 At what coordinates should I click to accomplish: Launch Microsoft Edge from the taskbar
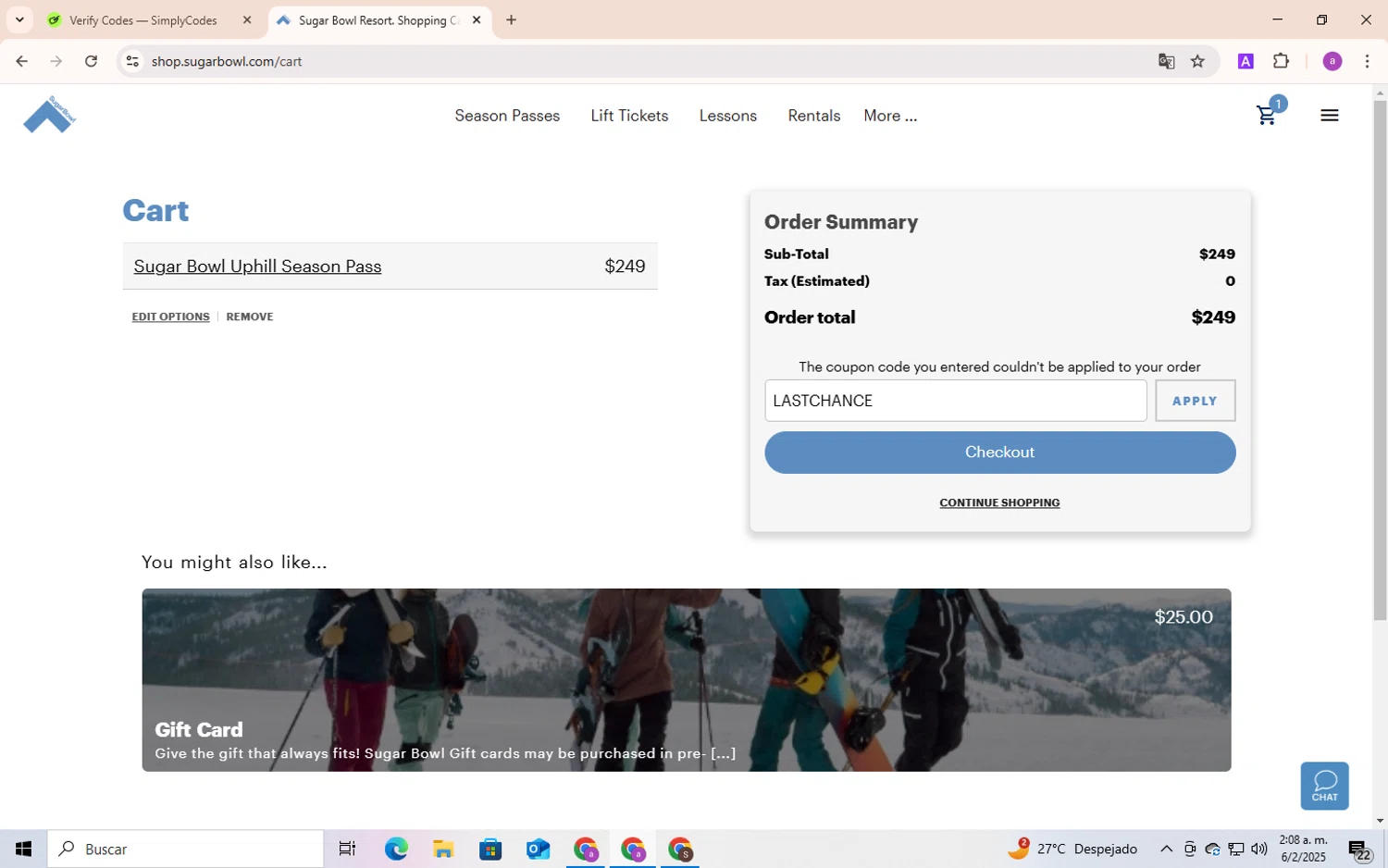(396, 849)
